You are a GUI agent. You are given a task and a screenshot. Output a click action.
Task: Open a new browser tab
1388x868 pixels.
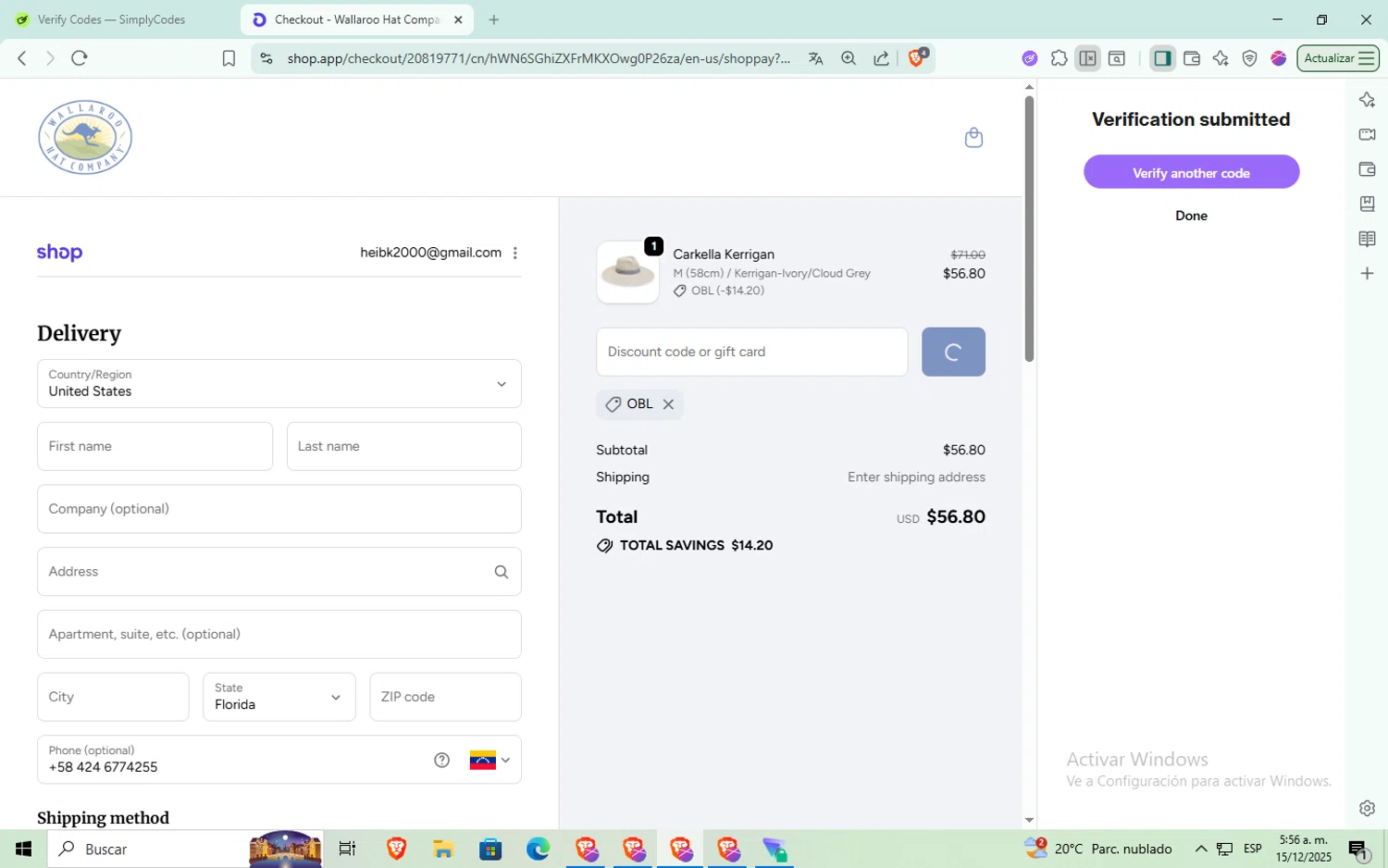[x=494, y=19]
